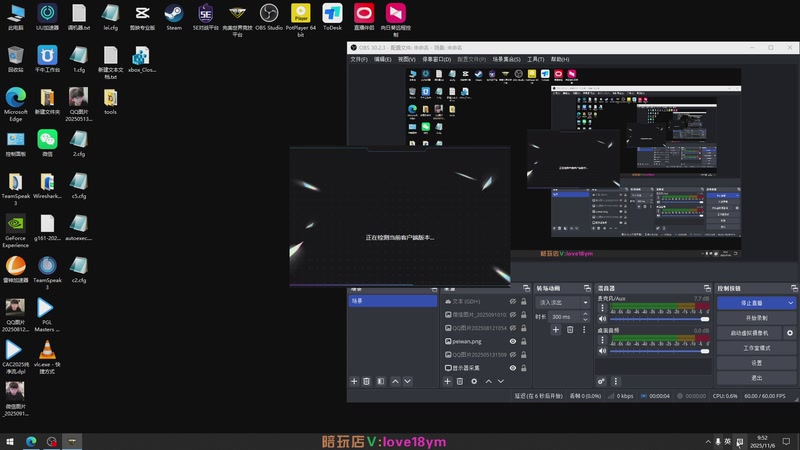The image size is (800, 450).
Task: Open the 帮助(H) menu in OBS
Action: pos(560,59)
